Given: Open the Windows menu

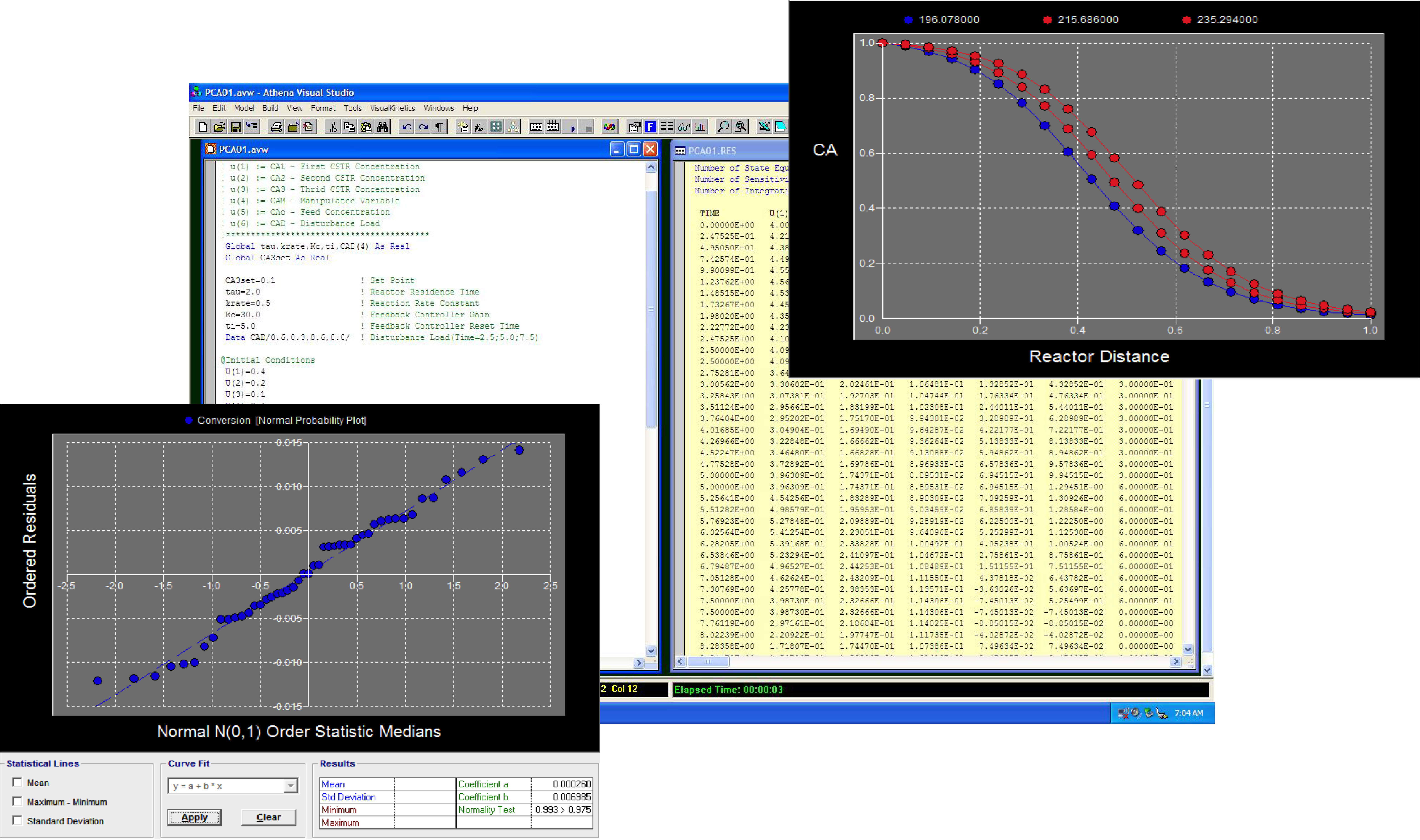Looking at the screenshot, I should (439, 108).
